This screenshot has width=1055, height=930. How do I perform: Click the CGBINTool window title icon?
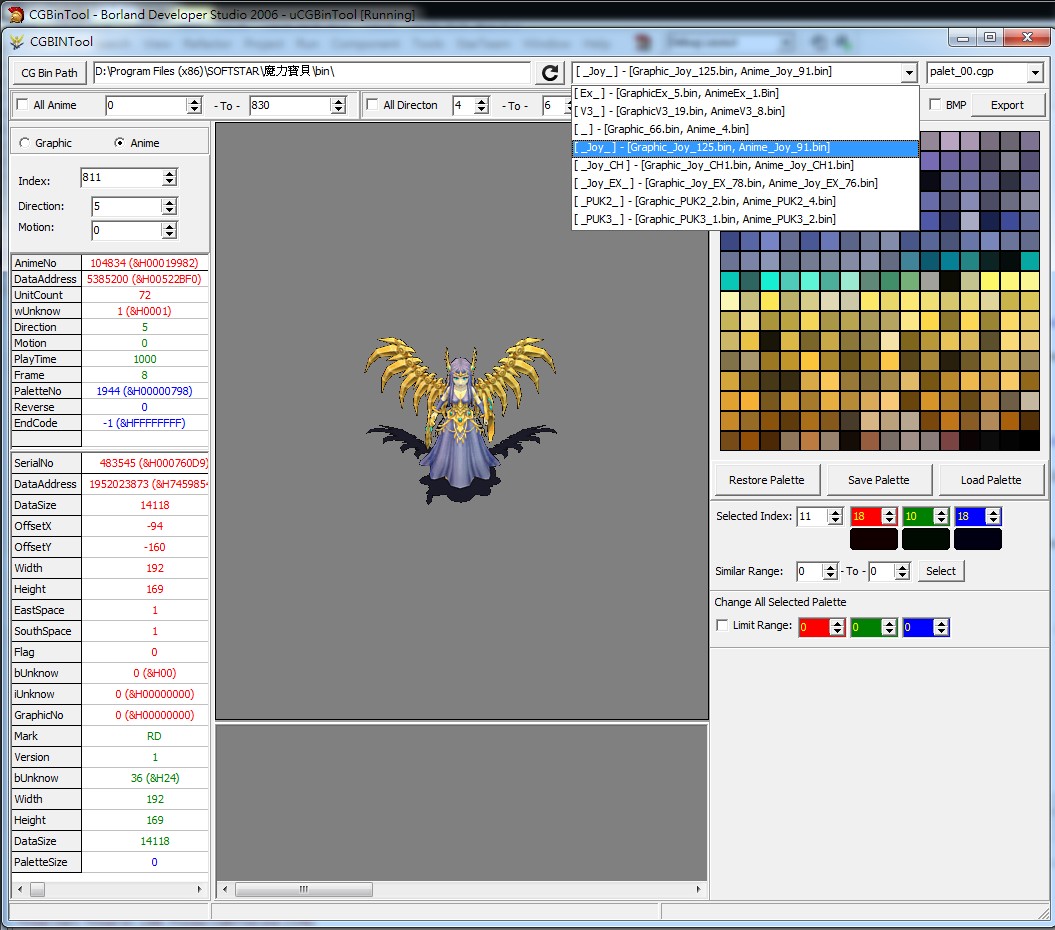[x=17, y=41]
